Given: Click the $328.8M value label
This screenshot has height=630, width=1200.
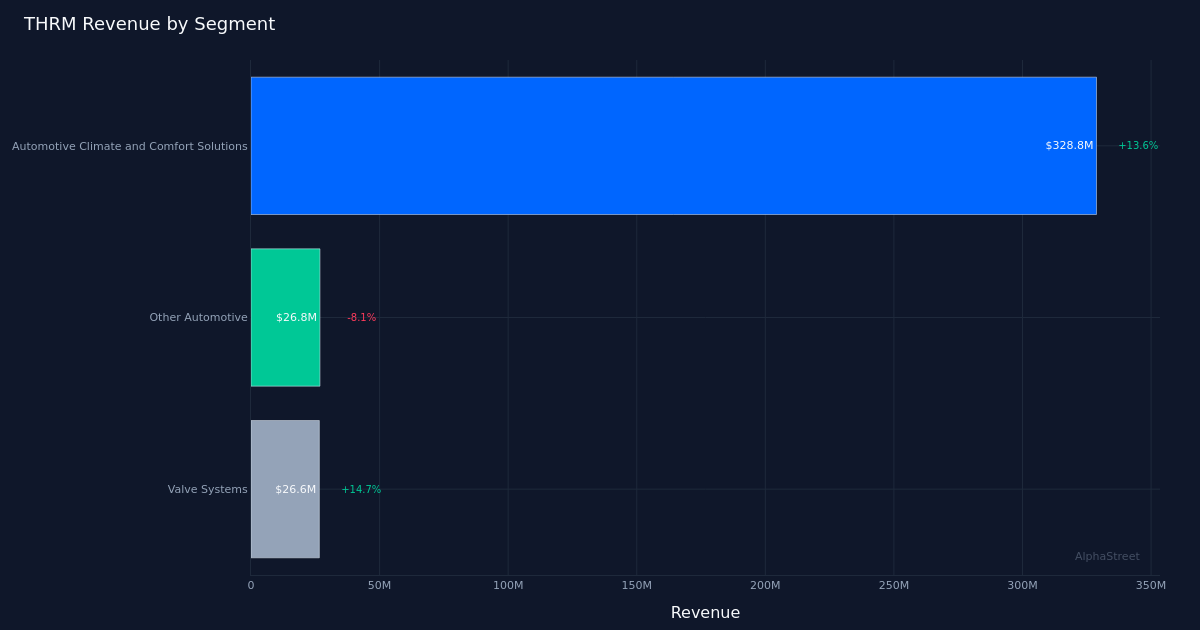Looking at the screenshot, I should pyautogui.click(x=1068, y=145).
